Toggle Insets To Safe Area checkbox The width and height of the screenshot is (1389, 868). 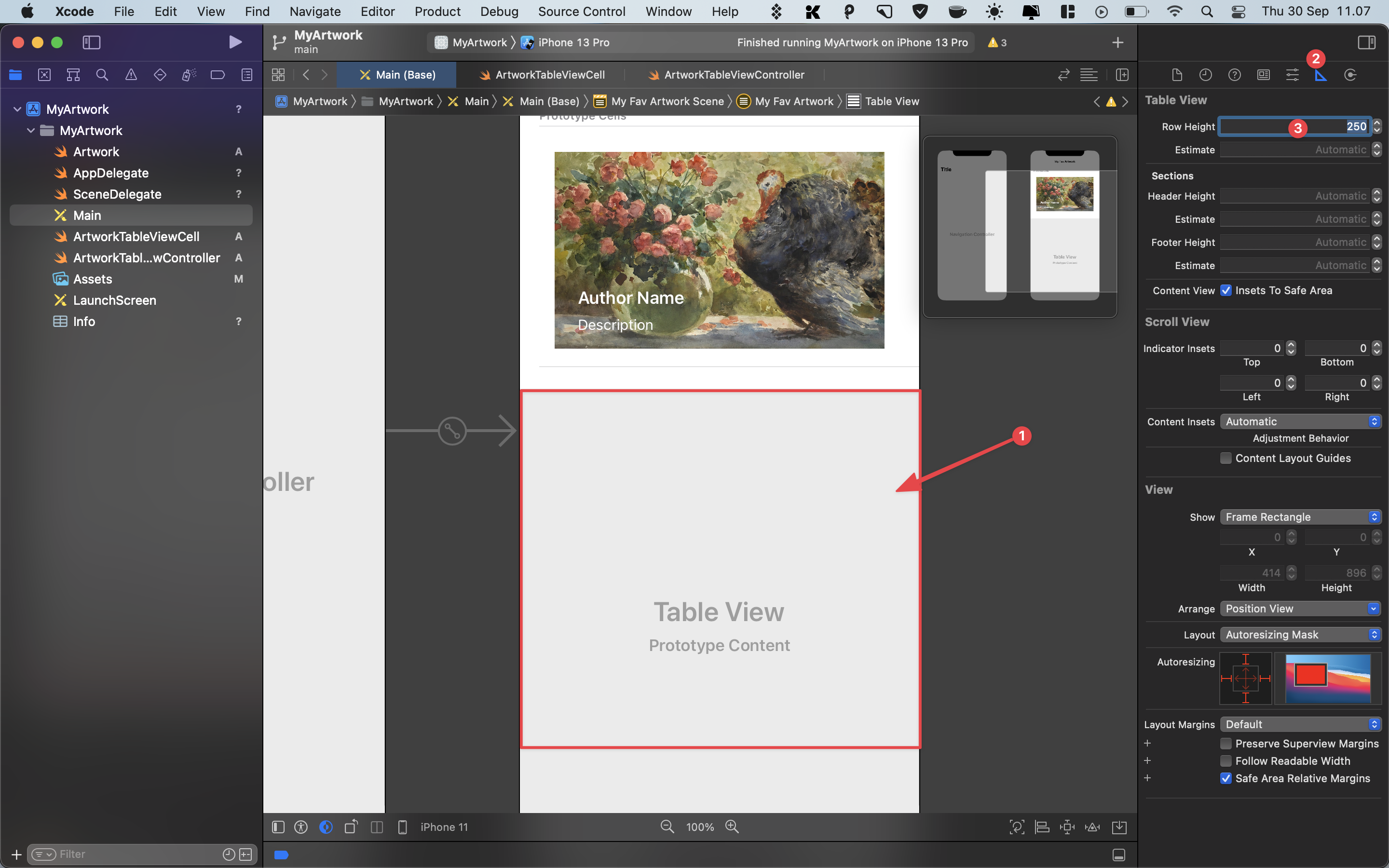(x=1226, y=290)
